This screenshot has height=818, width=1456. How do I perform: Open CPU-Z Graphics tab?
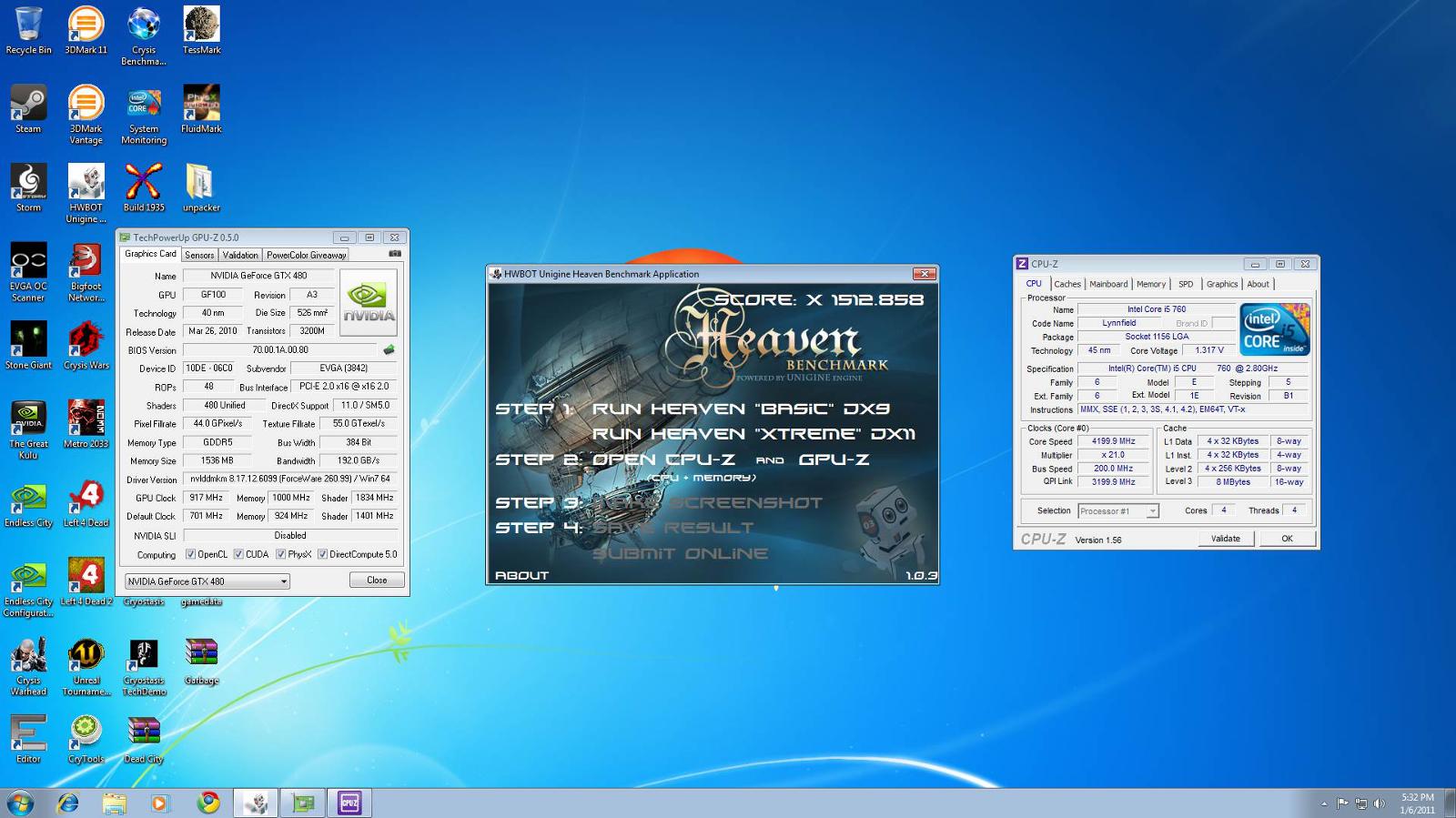point(1222,284)
